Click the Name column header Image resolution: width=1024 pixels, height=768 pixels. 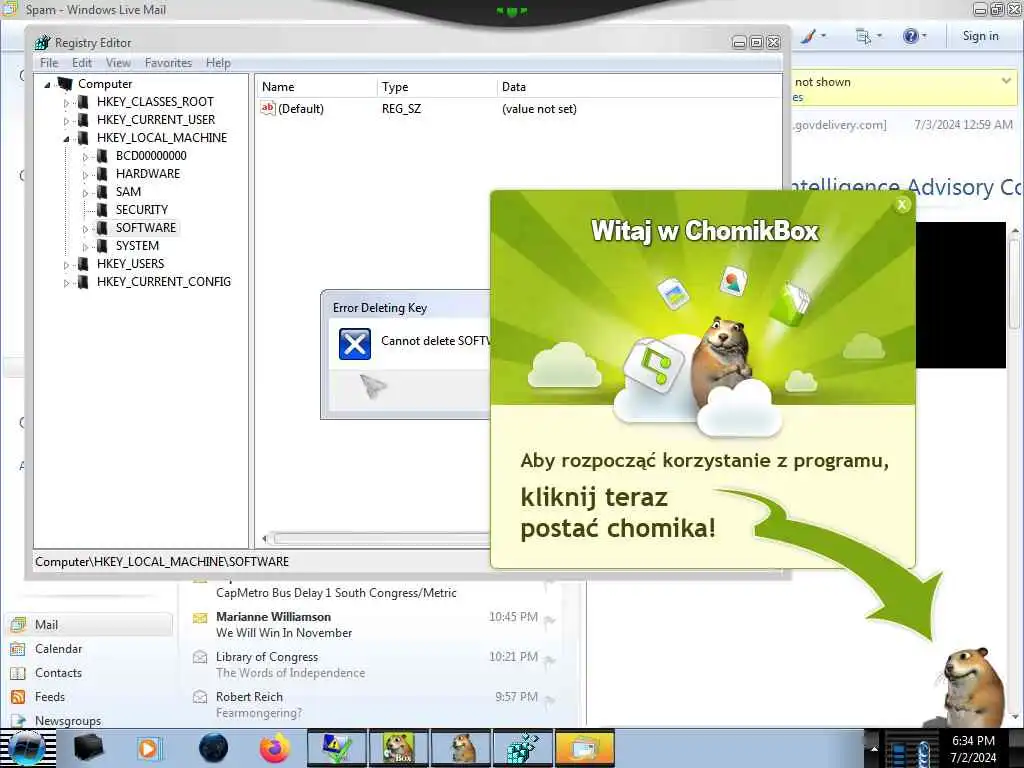tap(316, 87)
